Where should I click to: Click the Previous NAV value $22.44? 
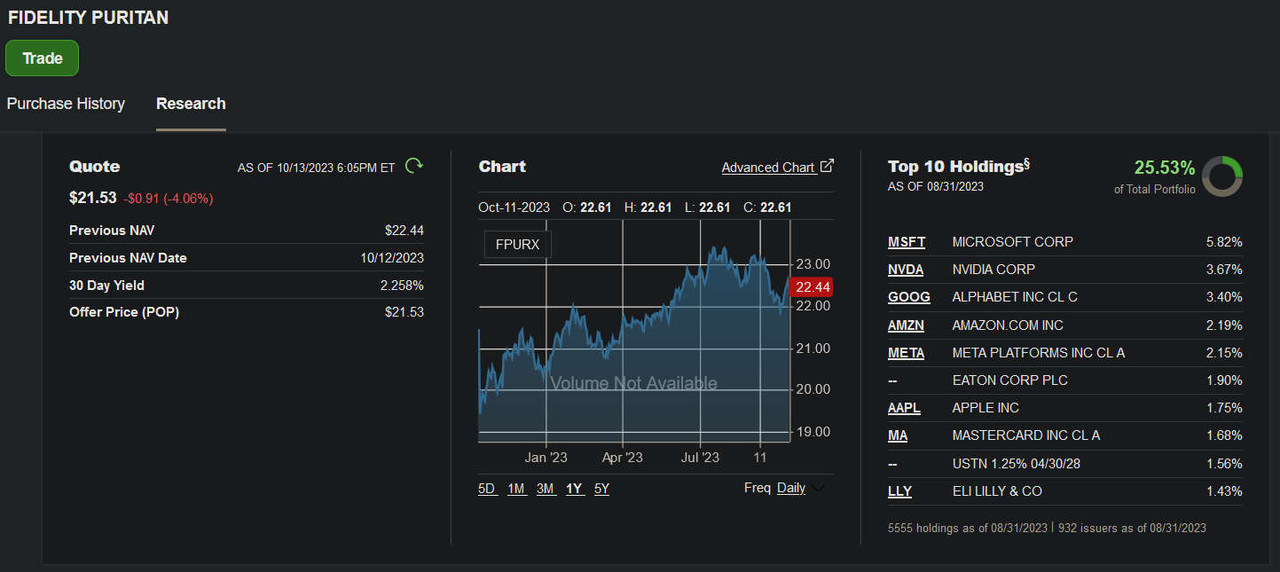(404, 230)
